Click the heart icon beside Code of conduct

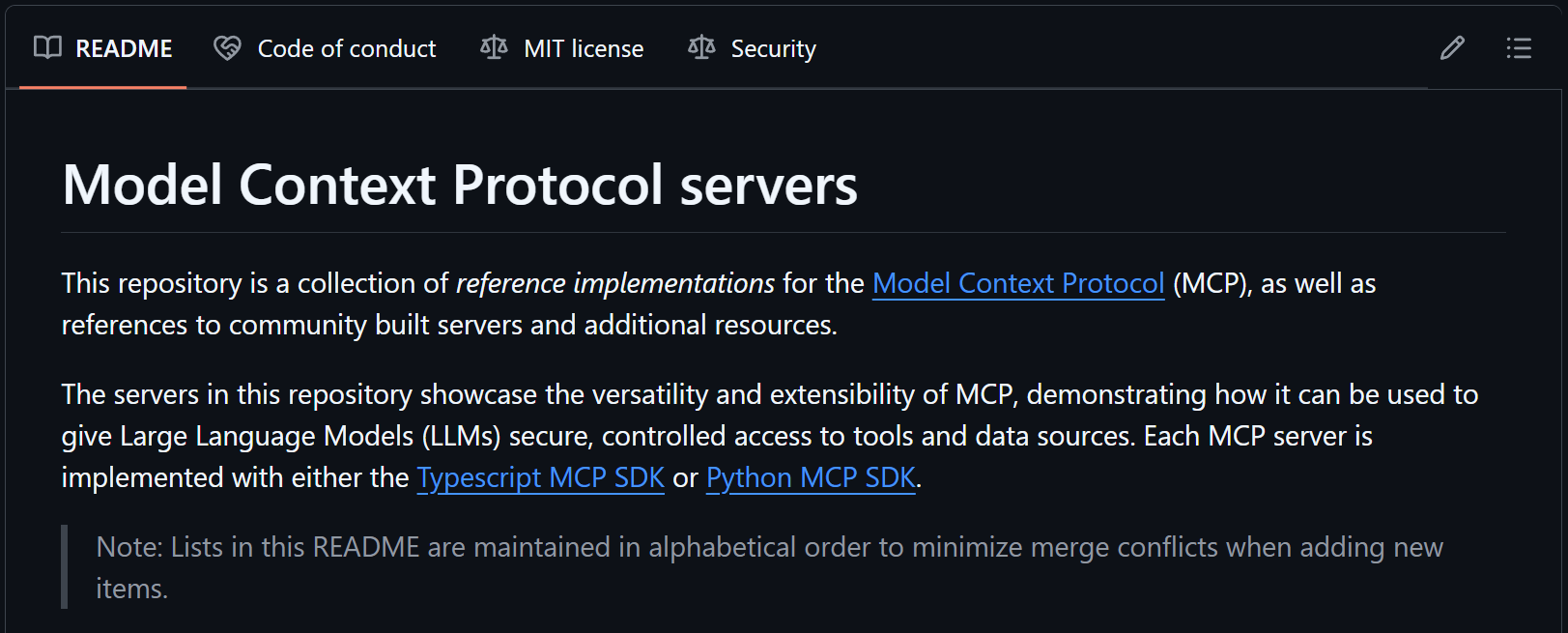click(227, 48)
